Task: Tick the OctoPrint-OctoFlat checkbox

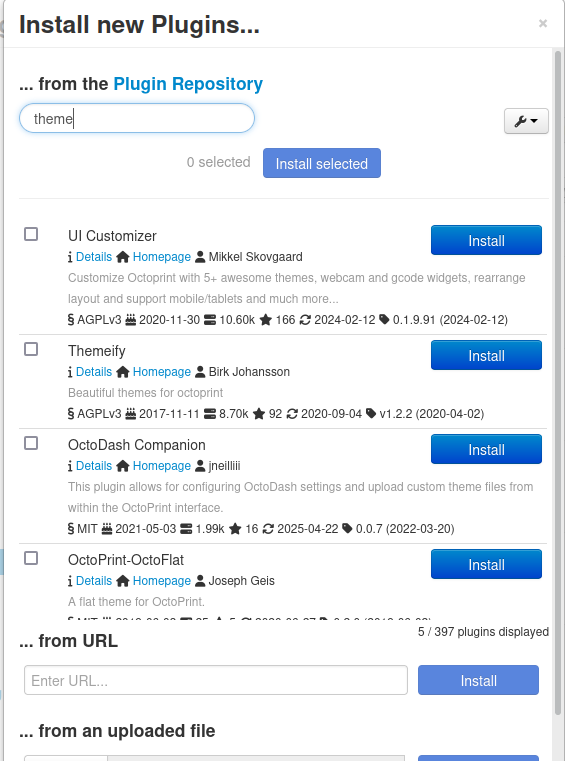Action: pos(31,558)
